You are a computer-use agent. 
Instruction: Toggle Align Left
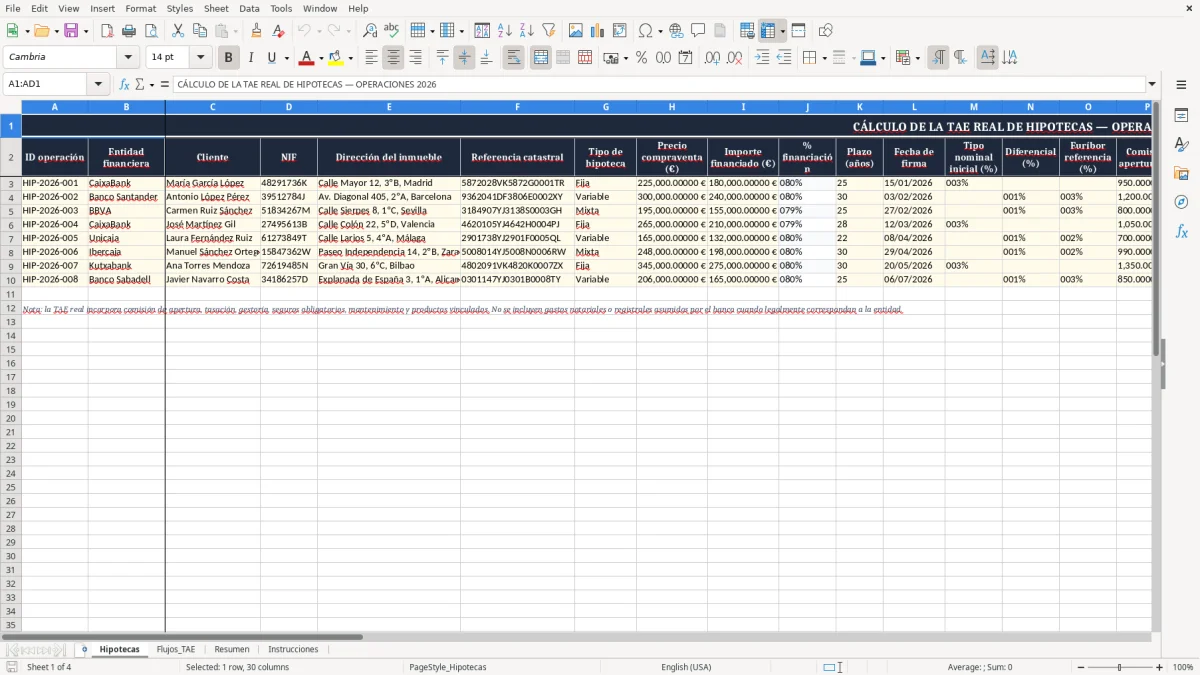[372, 58]
